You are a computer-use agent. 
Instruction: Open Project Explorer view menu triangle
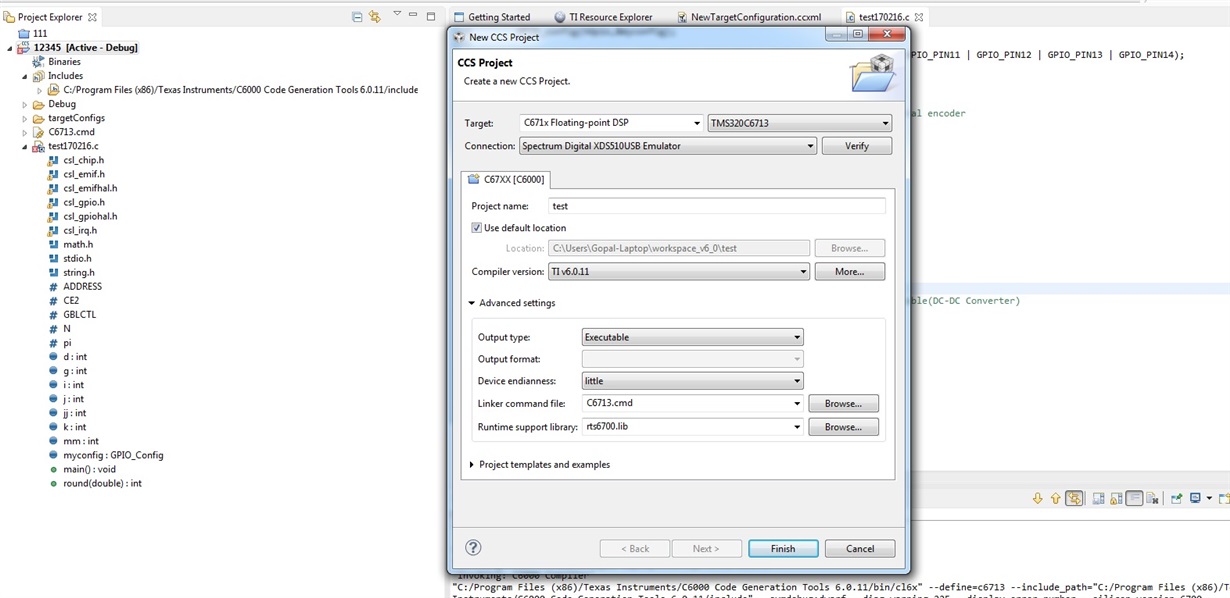(397, 15)
